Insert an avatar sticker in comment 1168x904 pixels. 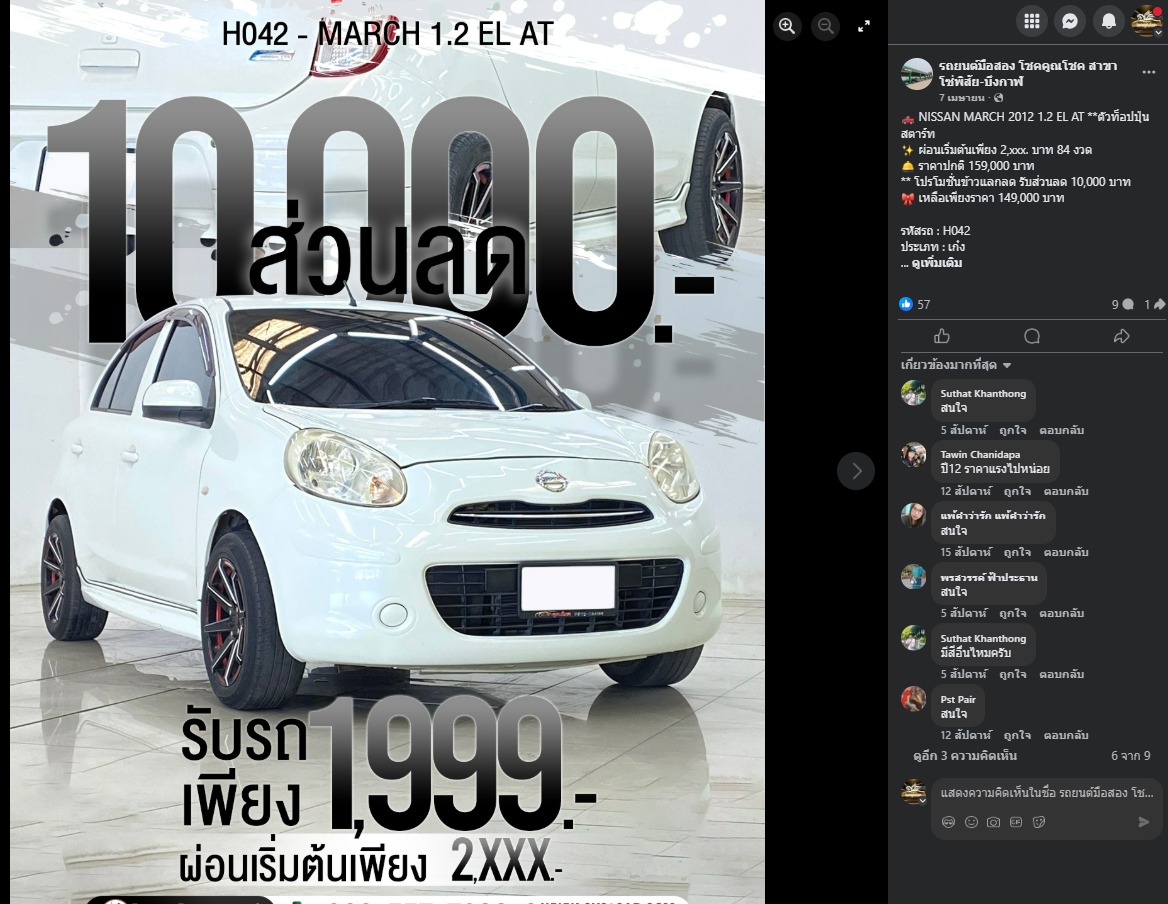(948, 822)
